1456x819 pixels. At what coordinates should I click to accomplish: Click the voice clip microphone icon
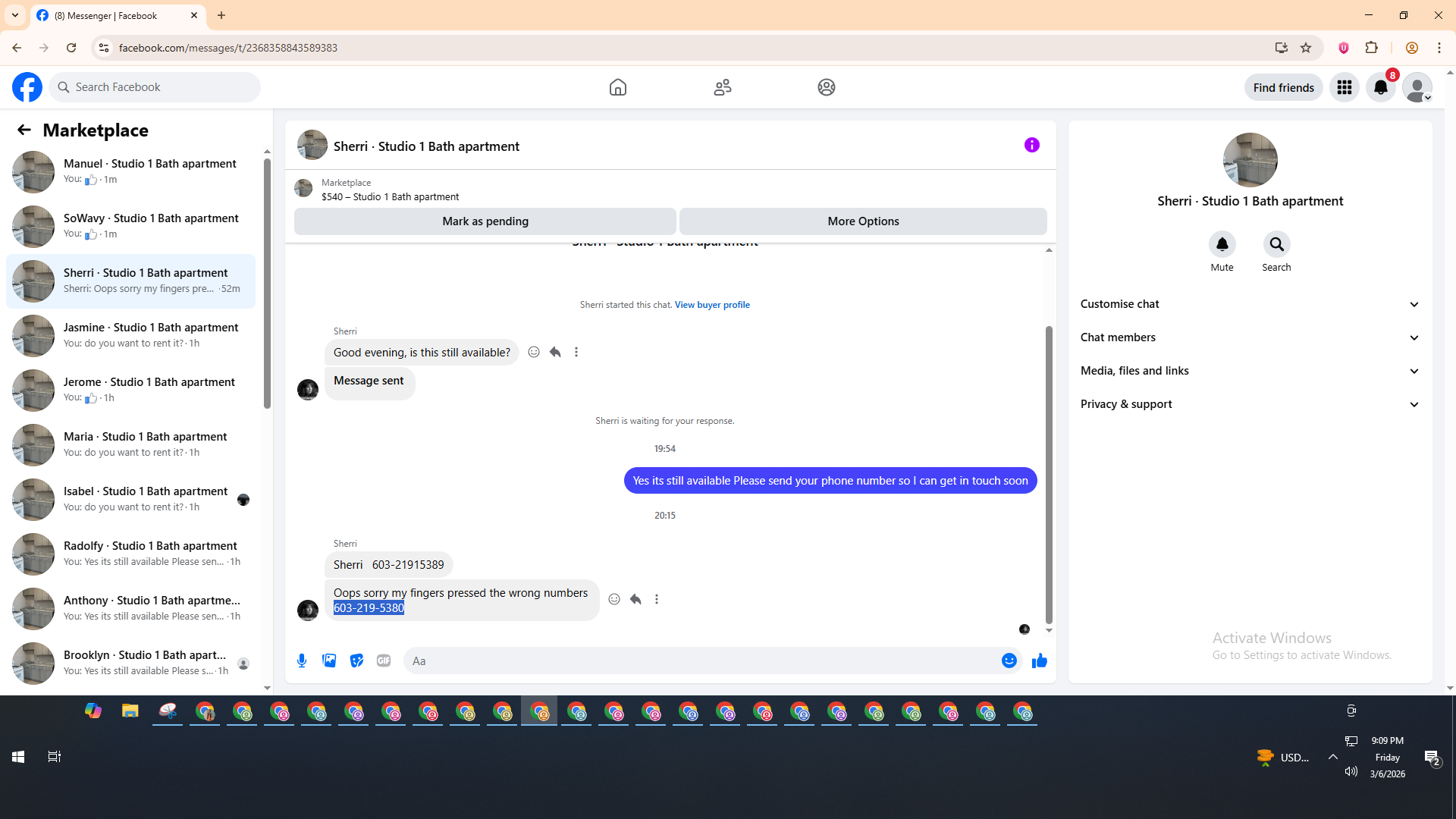point(302,661)
